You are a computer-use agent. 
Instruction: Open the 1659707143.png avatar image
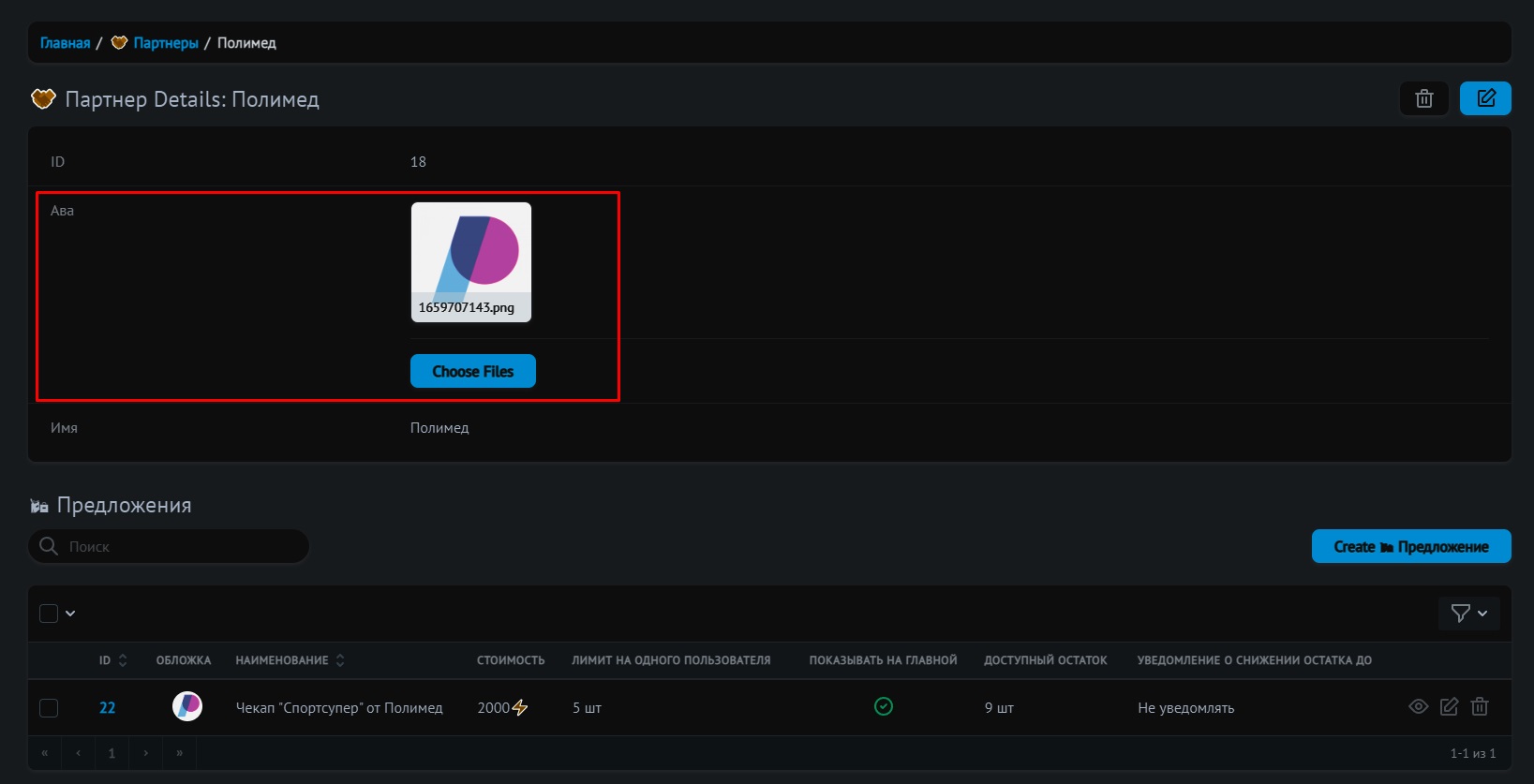tap(470, 262)
